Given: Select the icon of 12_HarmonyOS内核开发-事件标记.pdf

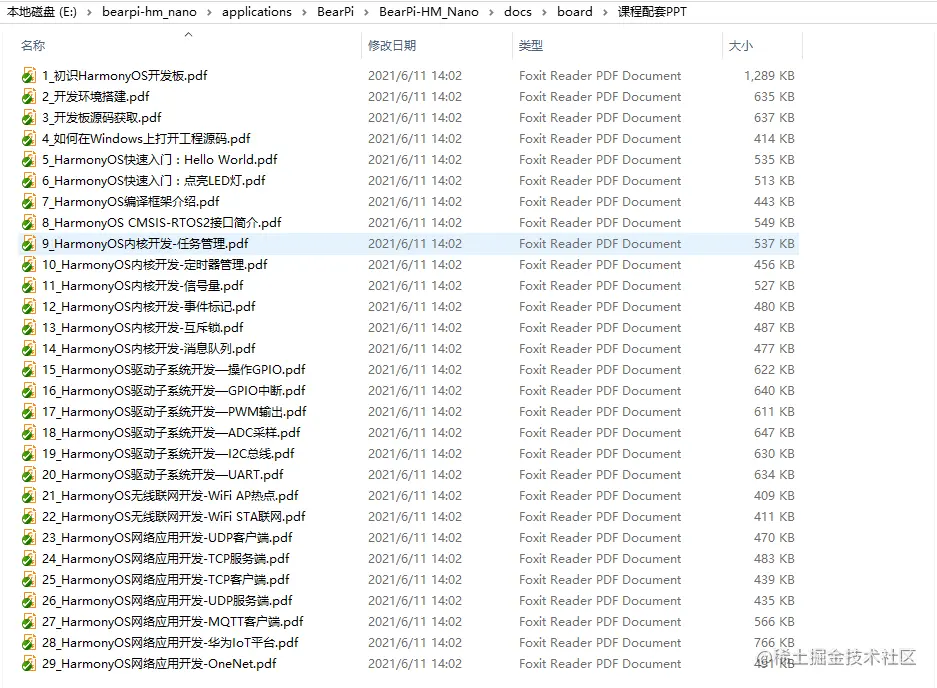Looking at the screenshot, I should tap(29, 307).
